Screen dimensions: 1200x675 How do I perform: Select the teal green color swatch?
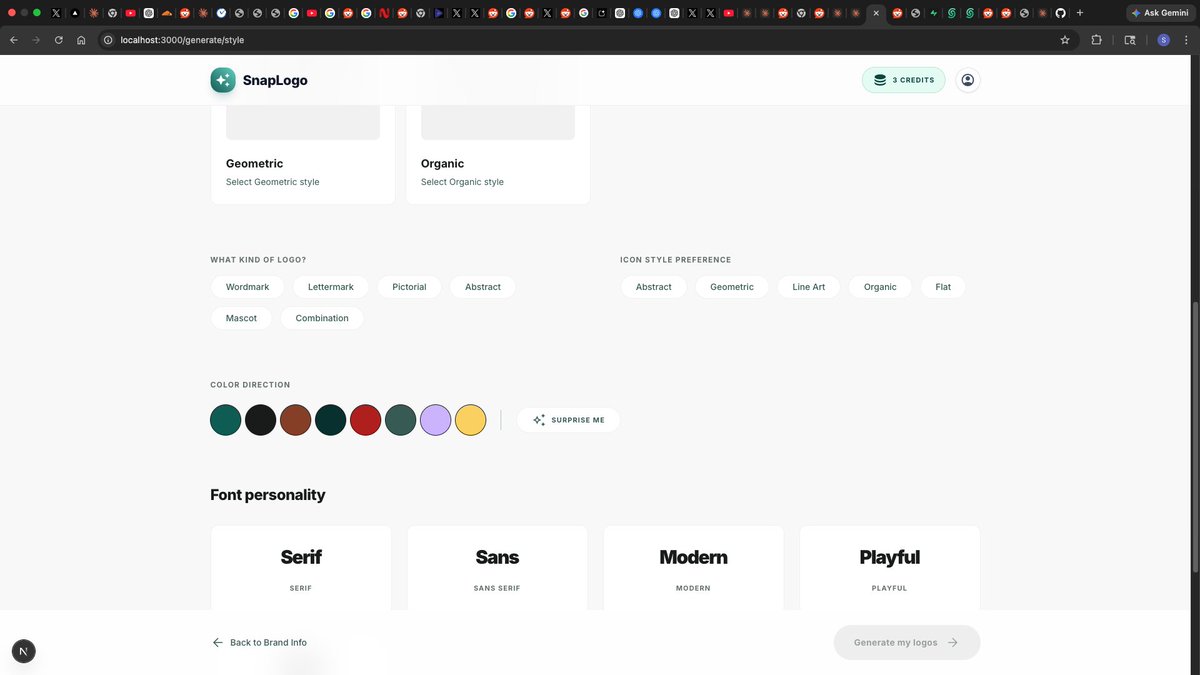(226, 420)
